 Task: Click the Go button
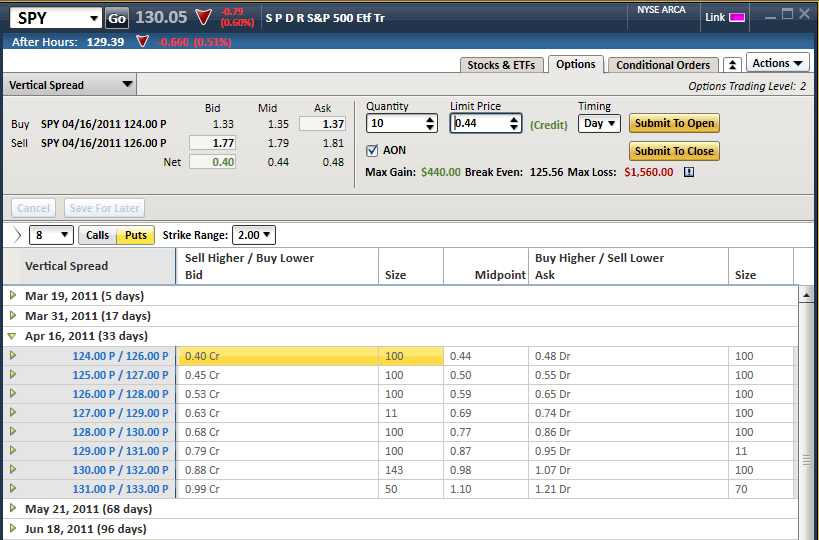point(116,19)
